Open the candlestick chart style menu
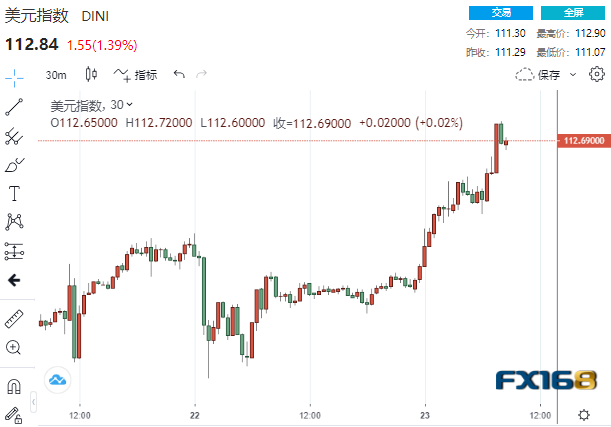611x427 pixels. click(91, 74)
